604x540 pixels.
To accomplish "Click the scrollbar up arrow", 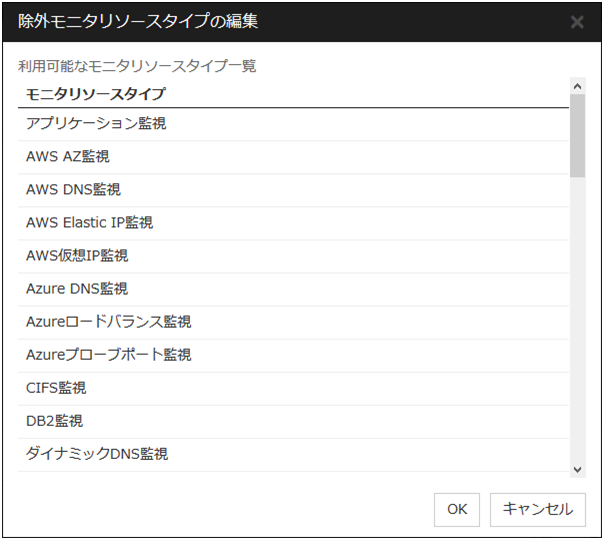I will [577, 87].
